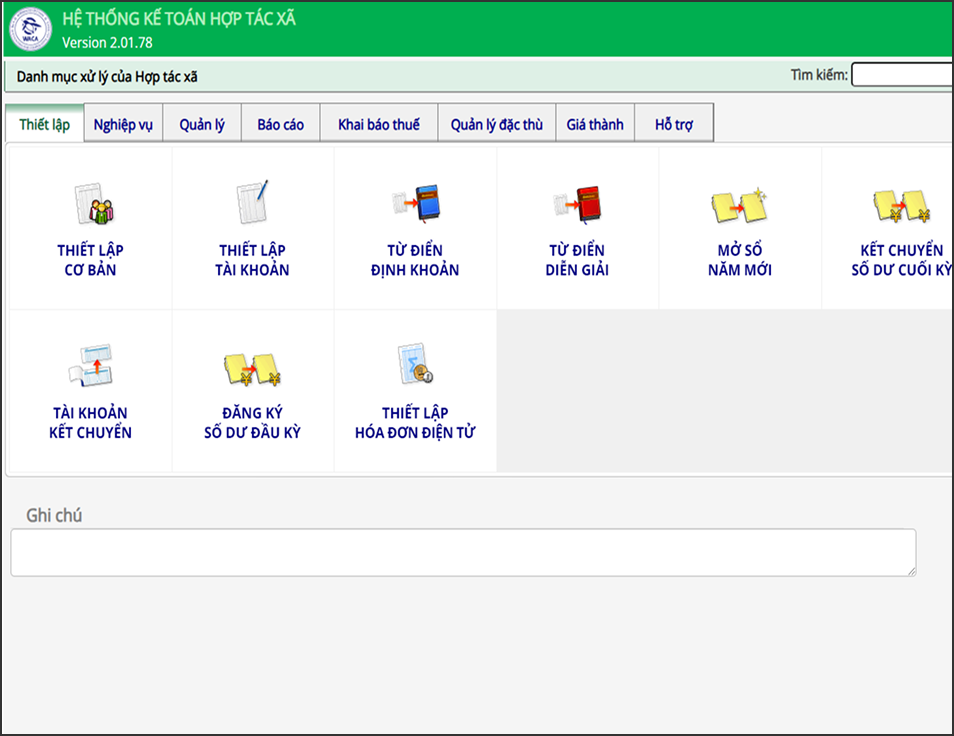Viewport: 954px width, 736px height.
Task: Switch to the Thiết lập tab
Action: 44,124
